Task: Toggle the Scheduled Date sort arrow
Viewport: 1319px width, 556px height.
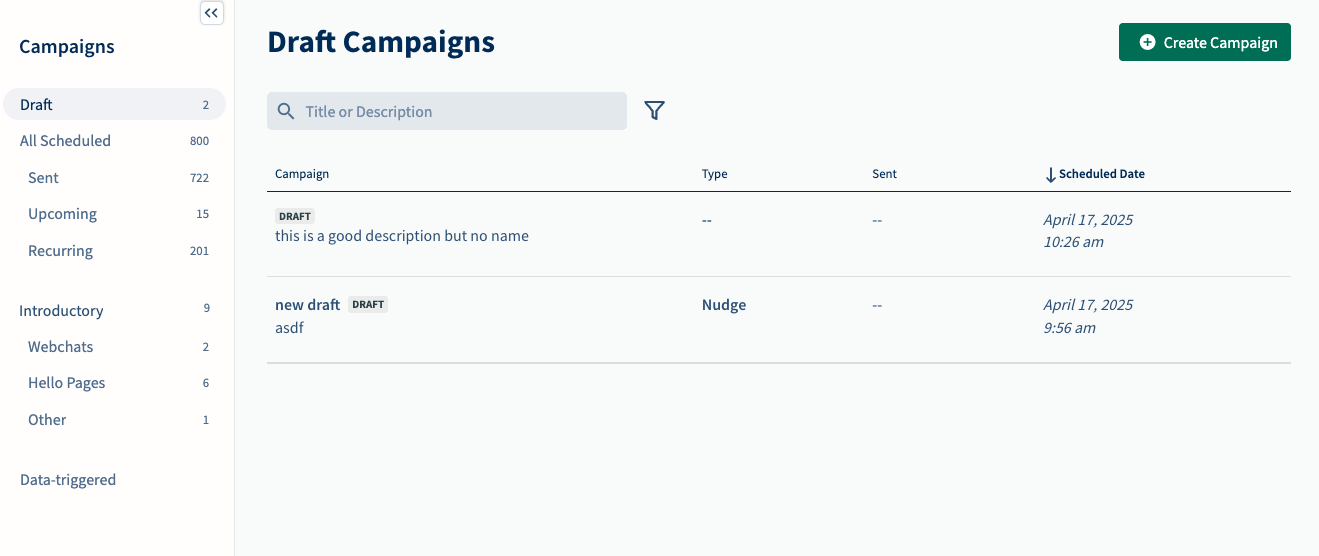Action: [x=1050, y=174]
